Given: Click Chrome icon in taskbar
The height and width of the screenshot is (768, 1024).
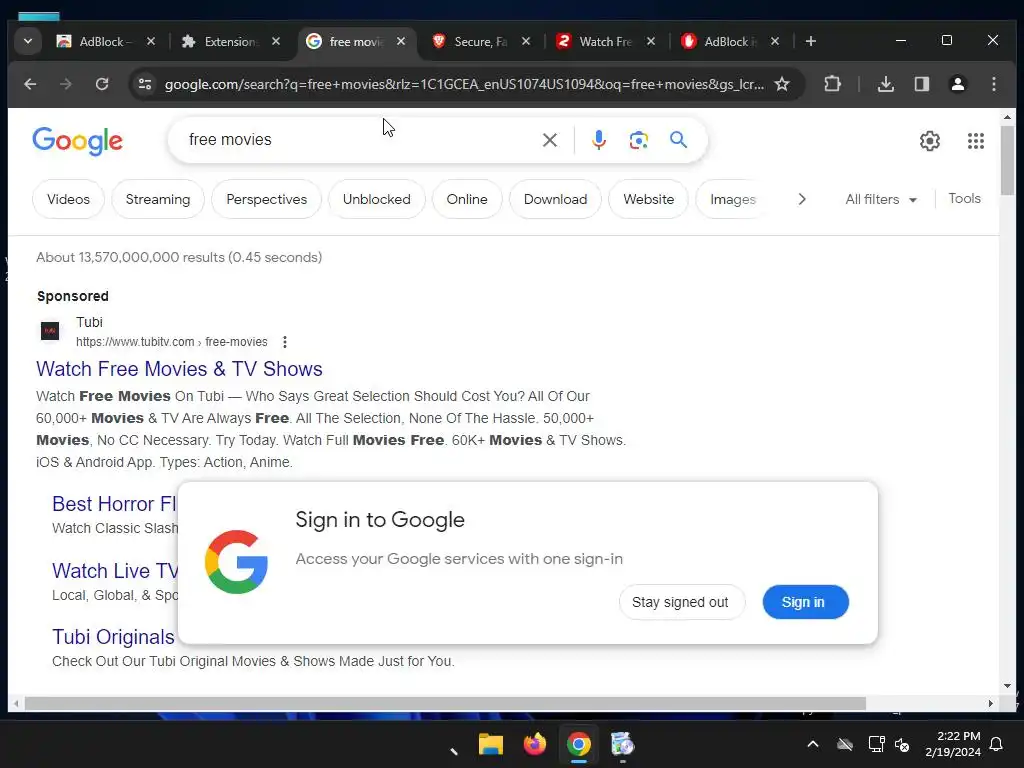Looking at the screenshot, I should coord(579,744).
